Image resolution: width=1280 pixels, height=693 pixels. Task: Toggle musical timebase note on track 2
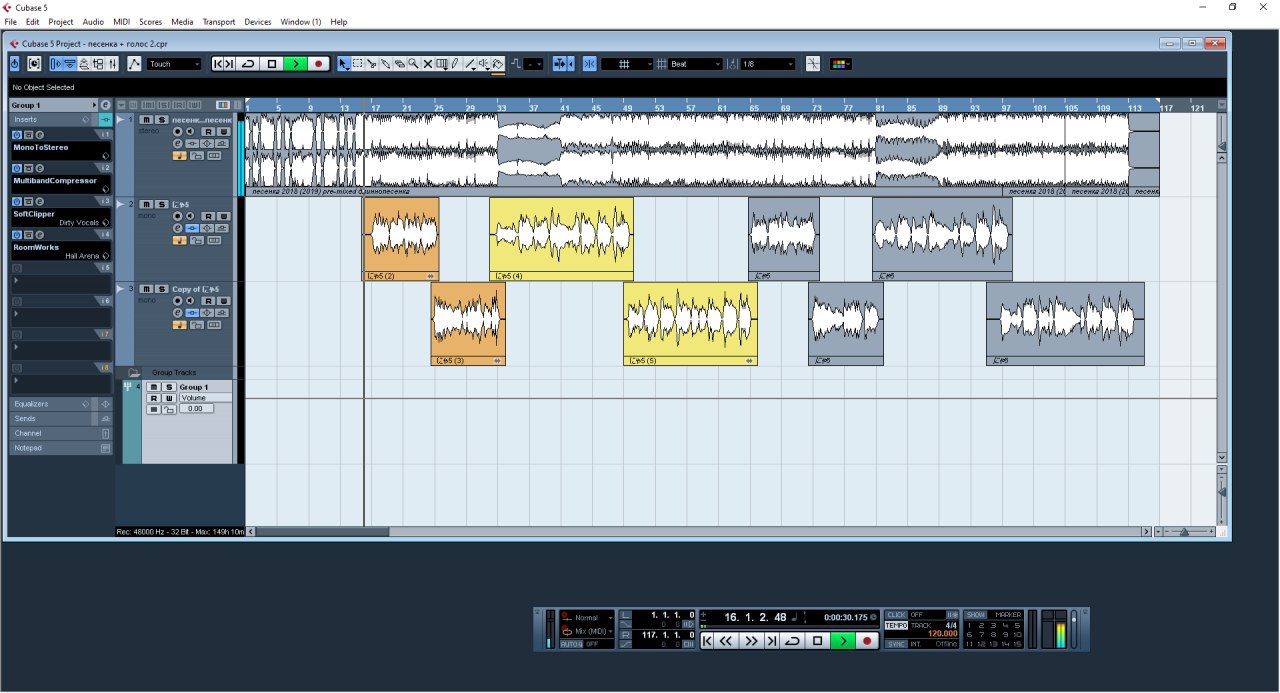[x=180, y=239]
